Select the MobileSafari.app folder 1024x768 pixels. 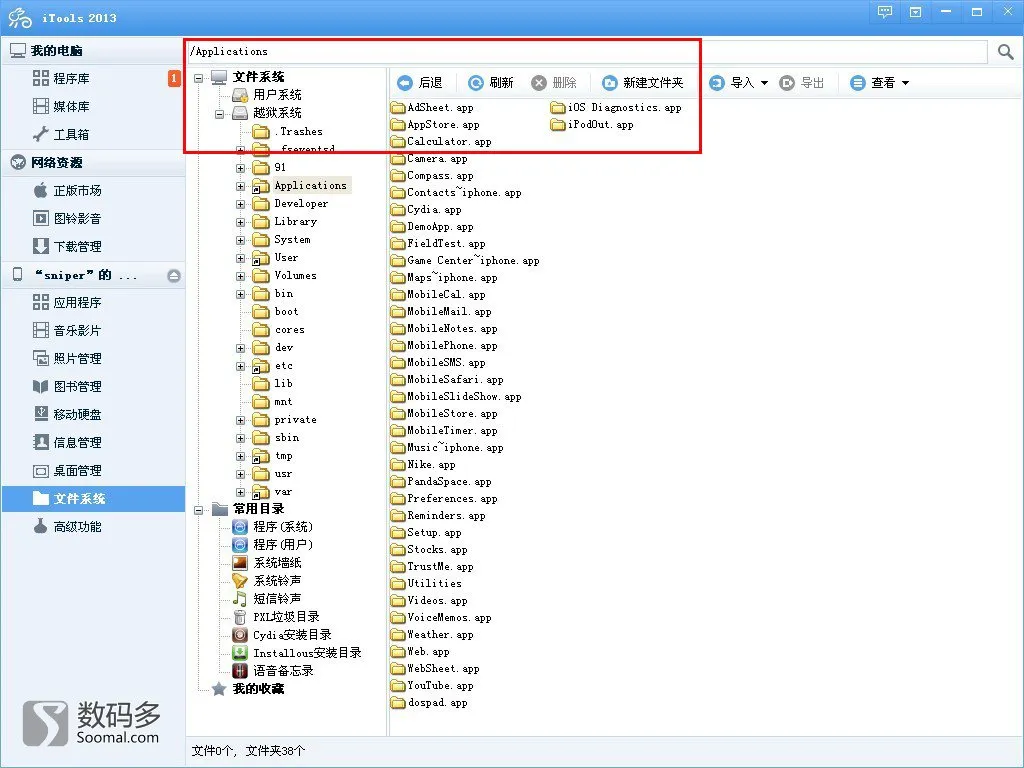[x=447, y=379]
